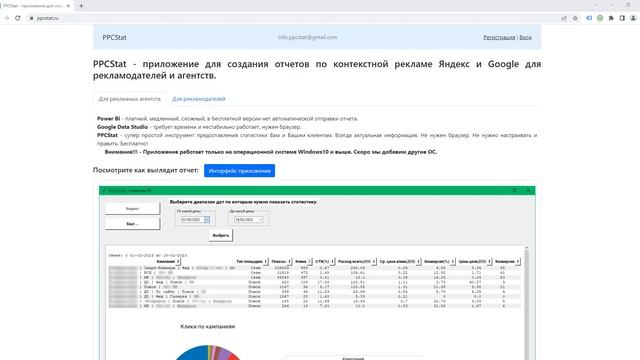The width and height of the screenshot is (640, 360).
Task: Open the Регистрация link
Action: (499, 37)
